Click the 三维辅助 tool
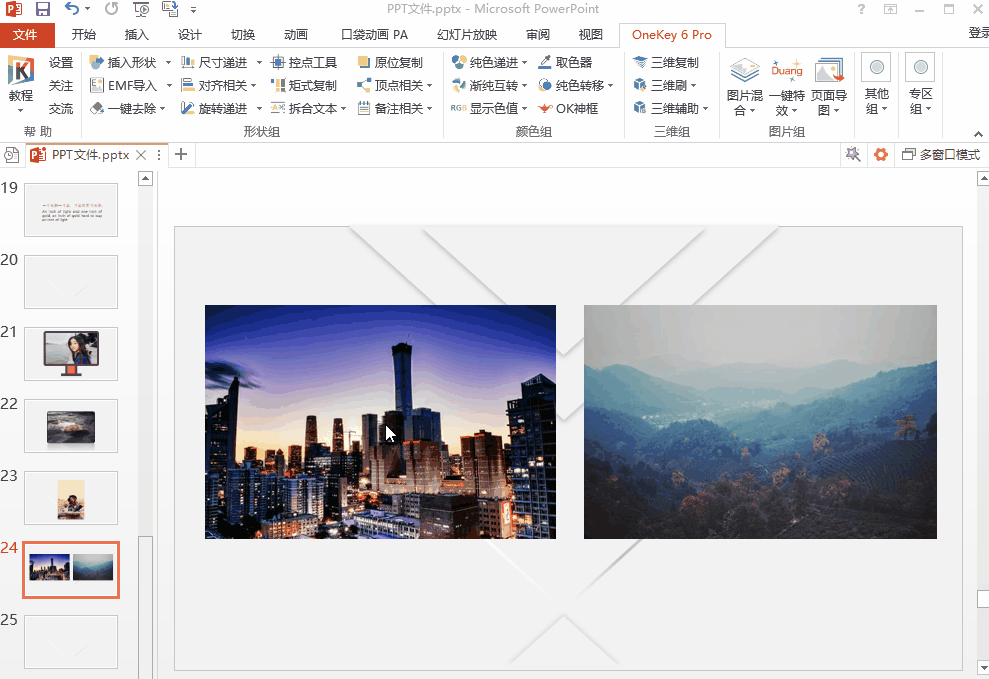The height and width of the screenshot is (679, 989). (671, 108)
